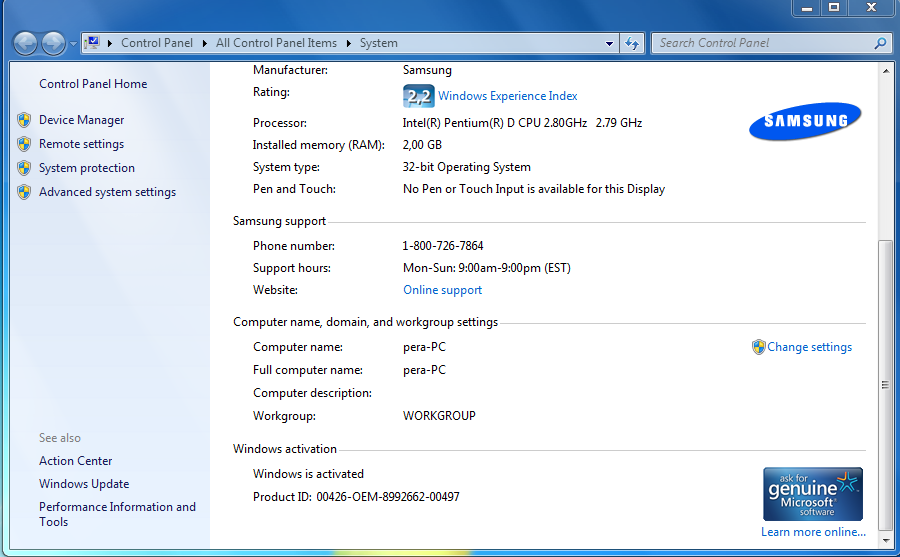Click the computer name pera-PC value

tap(424, 347)
